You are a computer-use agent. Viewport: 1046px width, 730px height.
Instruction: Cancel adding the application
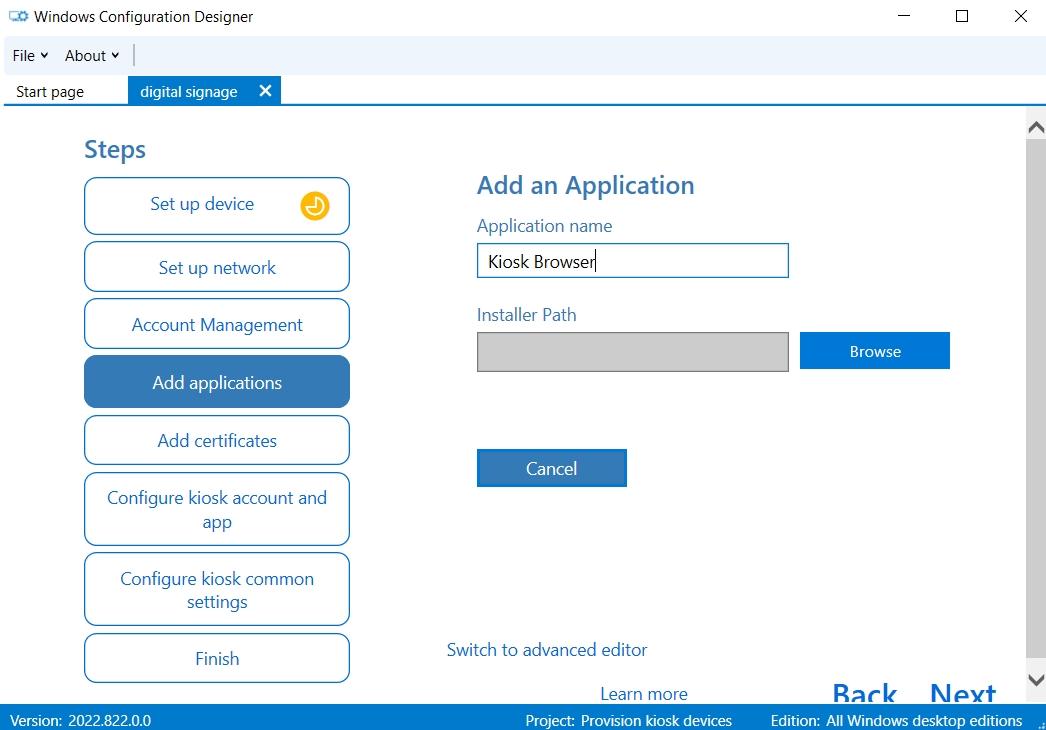pos(551,467)
